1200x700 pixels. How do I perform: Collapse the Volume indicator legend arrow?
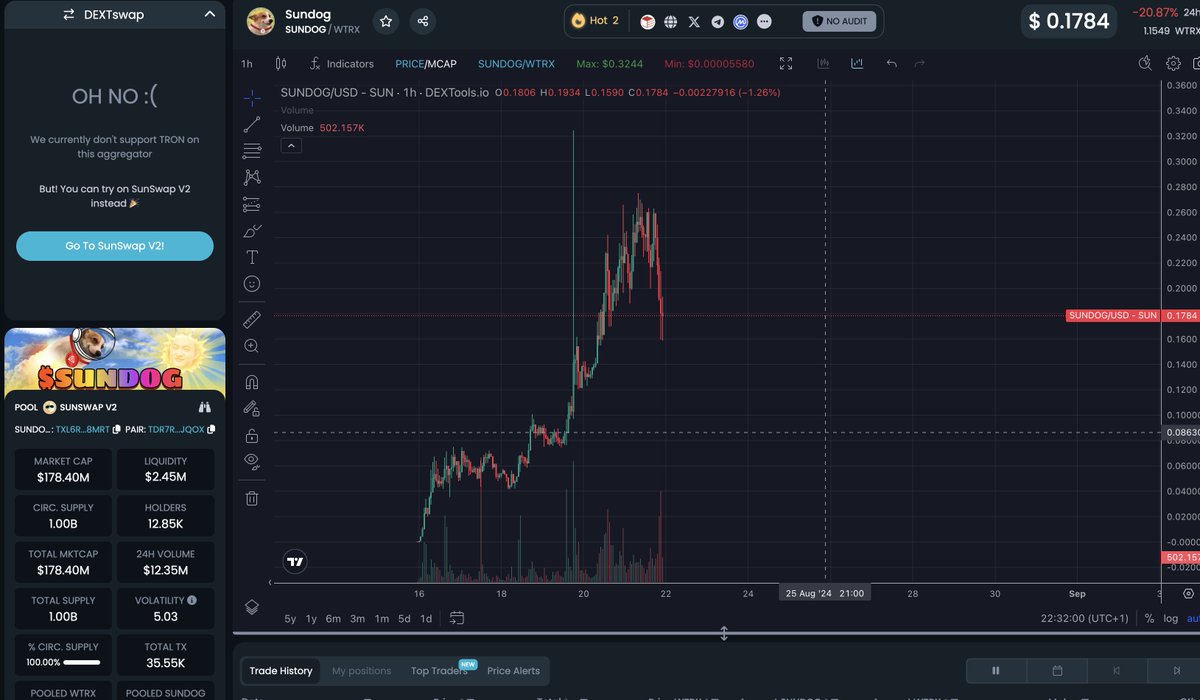click(290, 145)
